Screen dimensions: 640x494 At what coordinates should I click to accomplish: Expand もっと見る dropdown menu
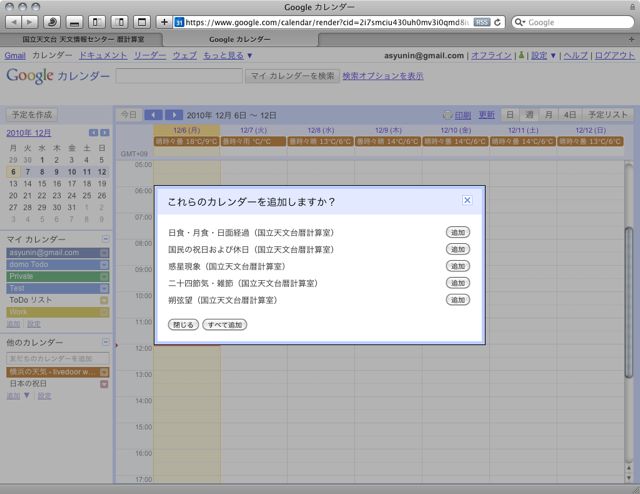(x=228, y=56)
